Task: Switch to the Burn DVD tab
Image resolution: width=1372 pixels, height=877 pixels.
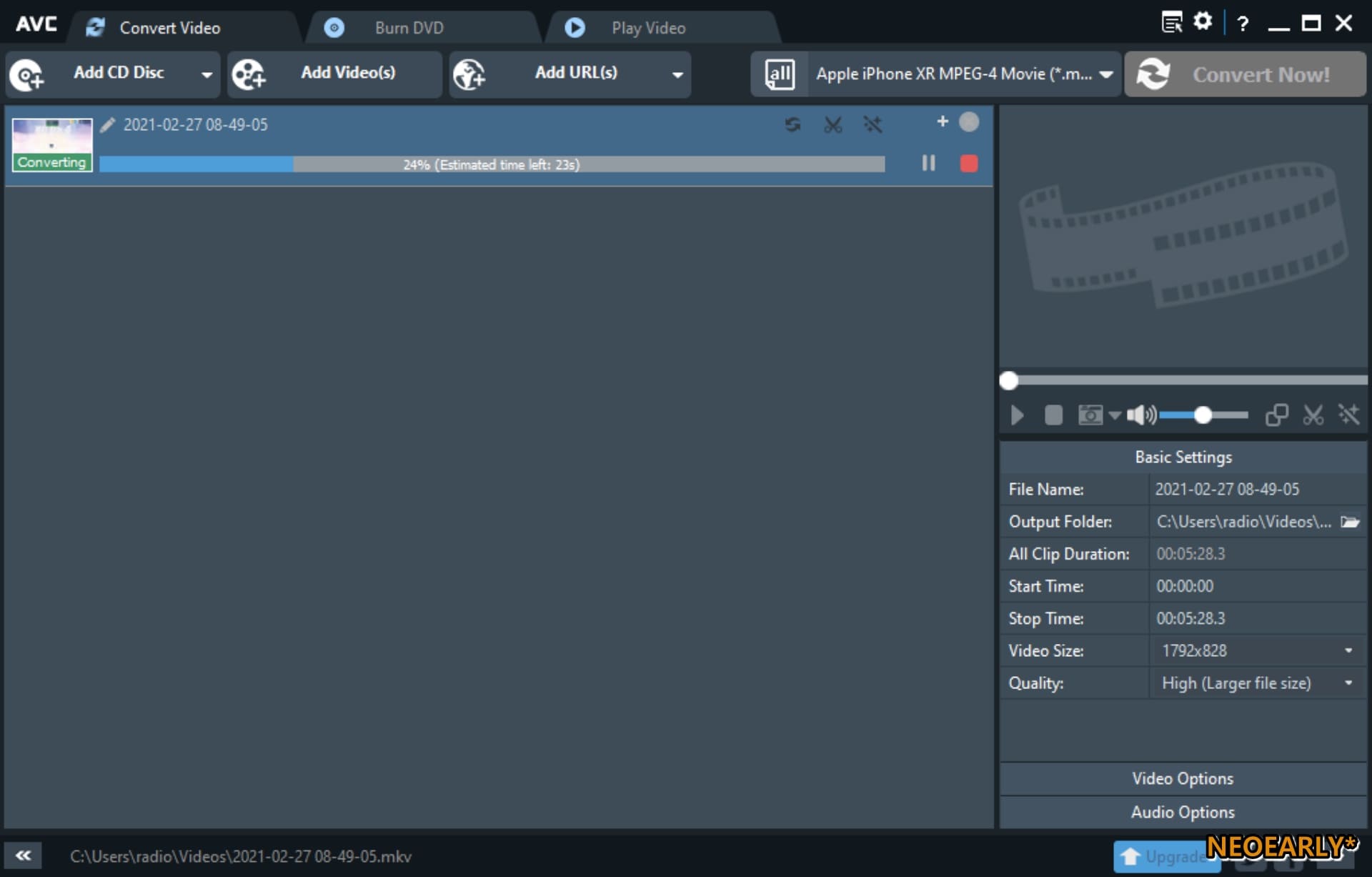Action: (x=409, y=28)
